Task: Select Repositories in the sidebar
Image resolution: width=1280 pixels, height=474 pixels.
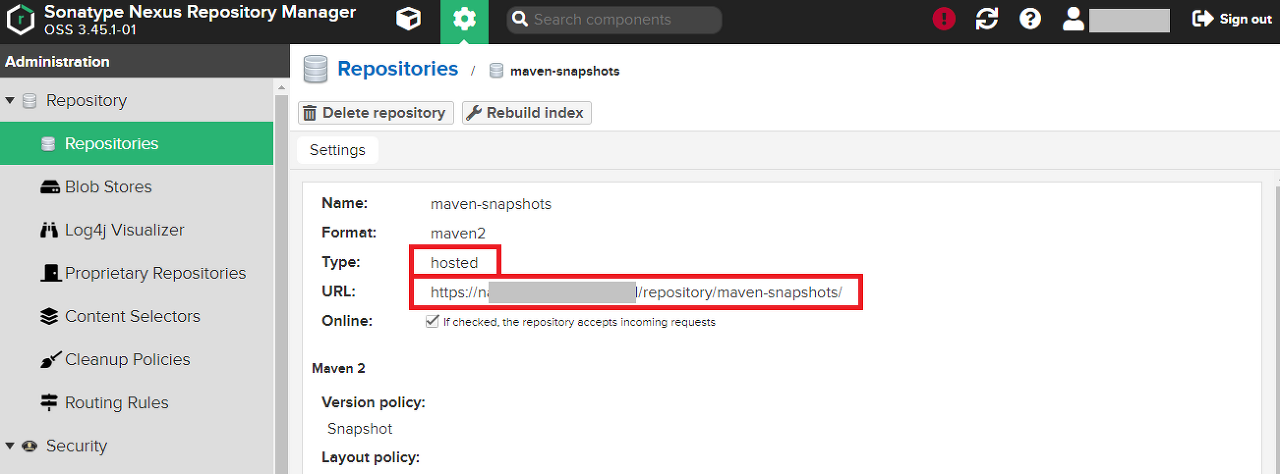Action: 136,143
